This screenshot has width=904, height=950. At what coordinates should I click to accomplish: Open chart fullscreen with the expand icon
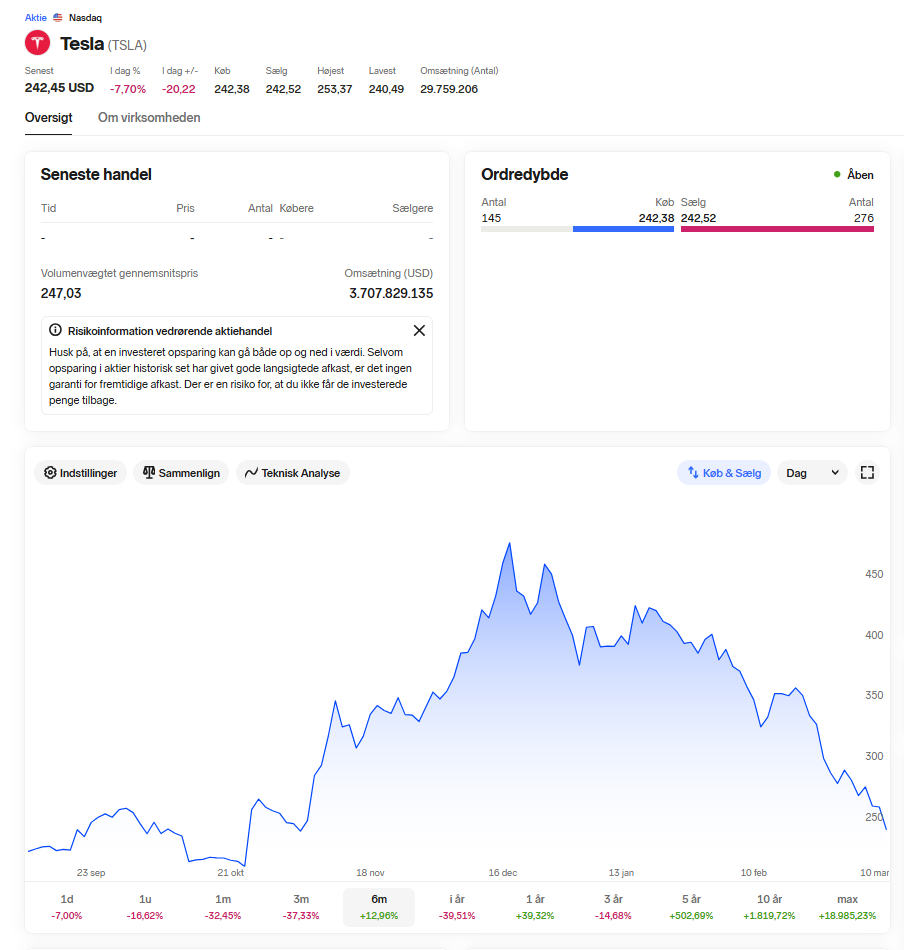(867, 473)
